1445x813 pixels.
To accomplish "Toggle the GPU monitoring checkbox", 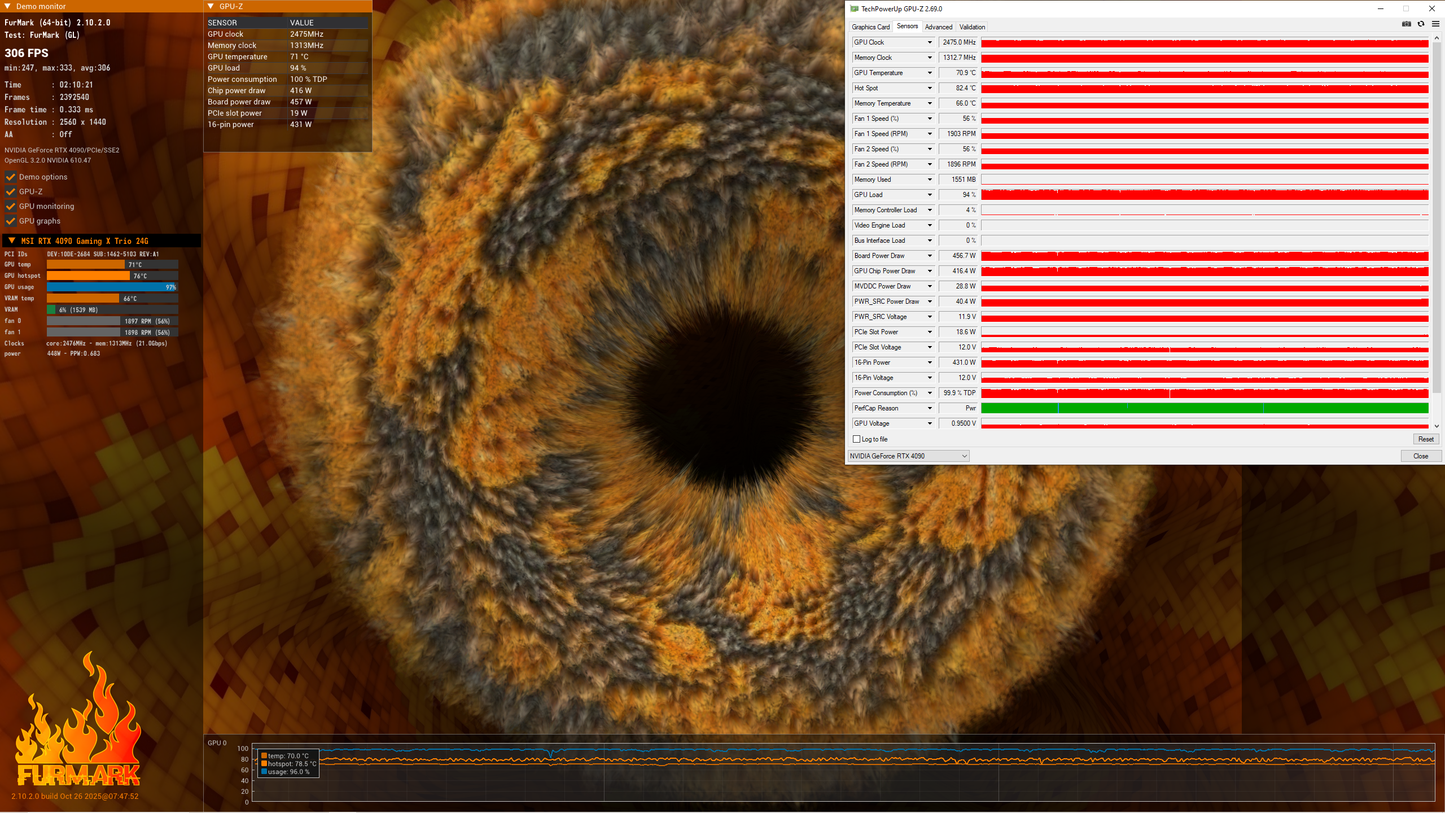I will (x=11, y=206).
